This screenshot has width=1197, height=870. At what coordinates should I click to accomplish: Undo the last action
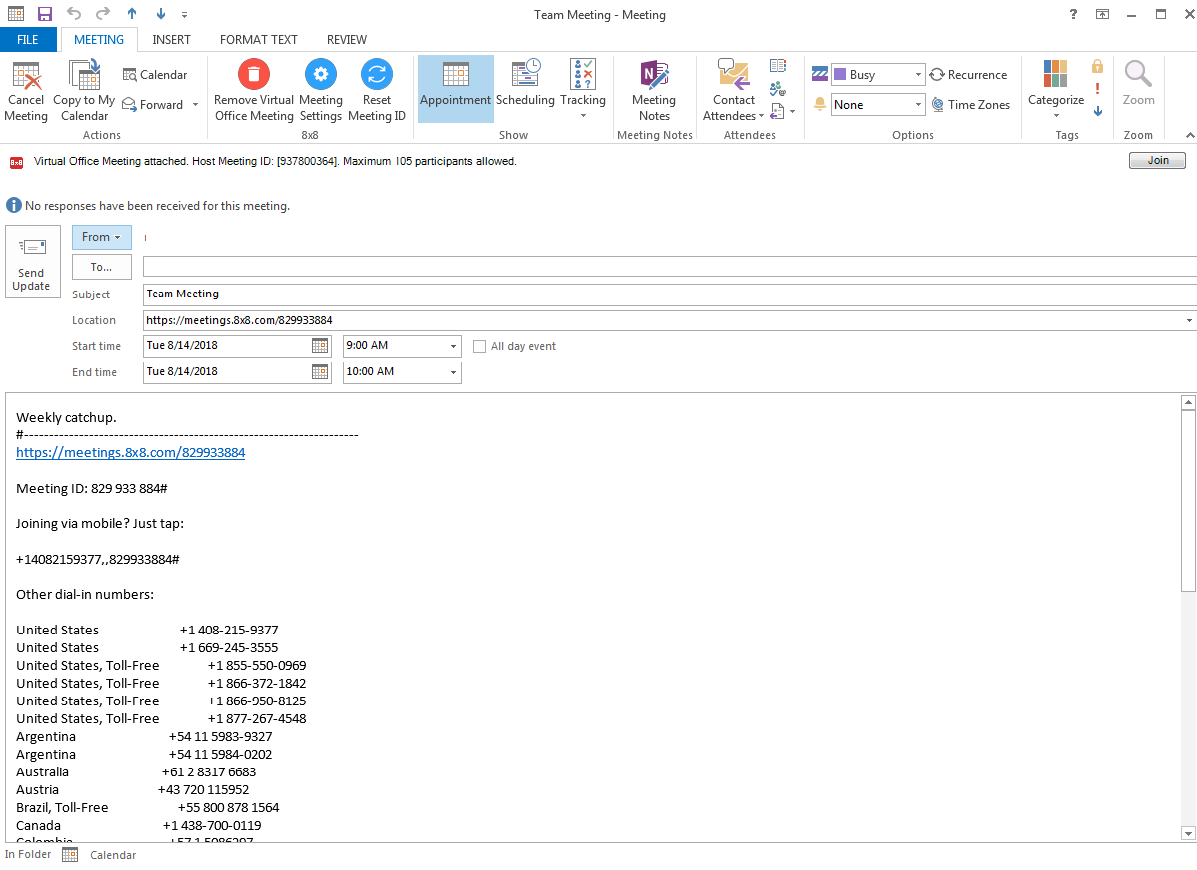74,14
